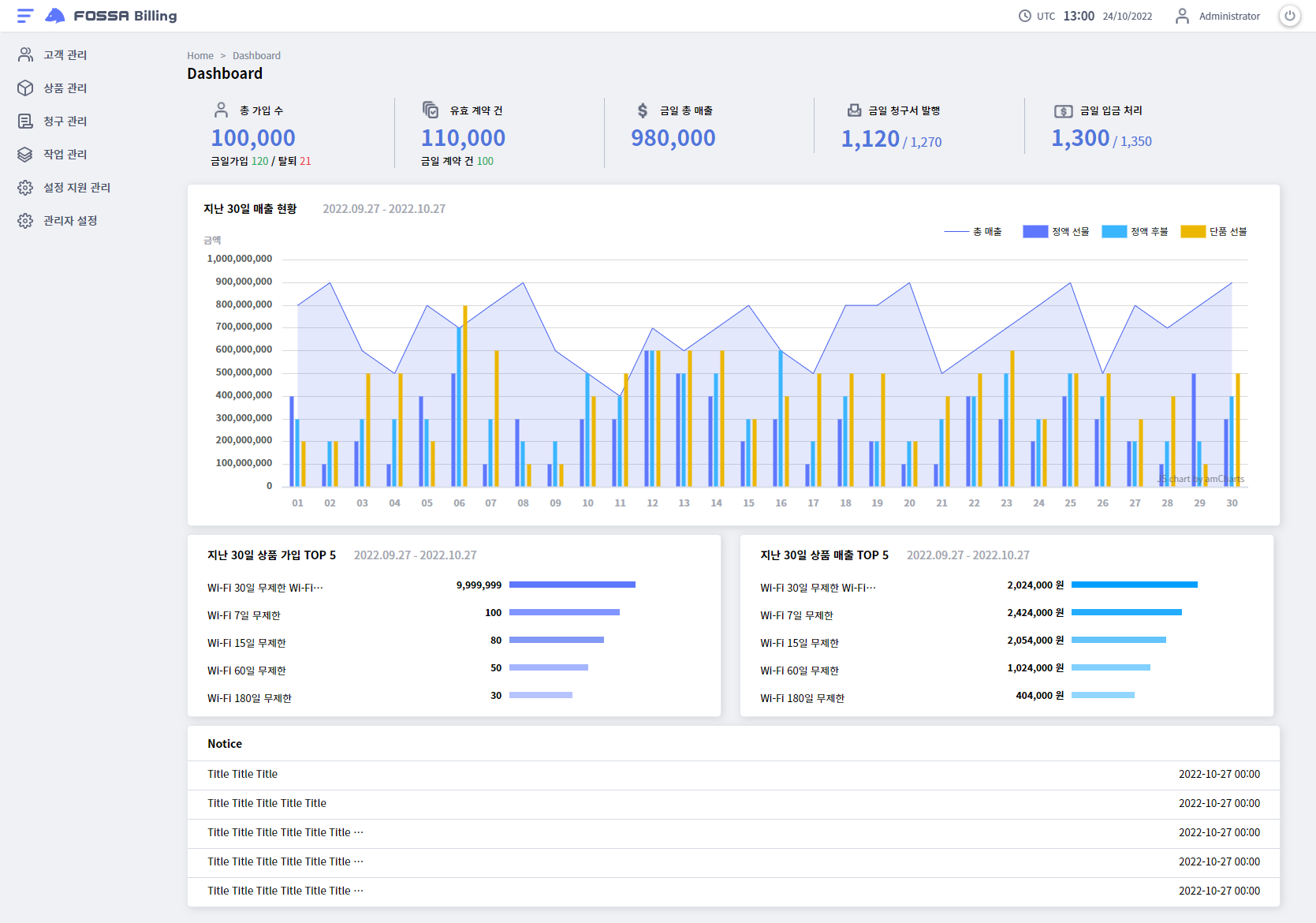Viewport: 1316px width, 923px height.
Task: Click Wi-Fi 7일 무제한 in 가입 TOP 5
Action: coord(244,615)
